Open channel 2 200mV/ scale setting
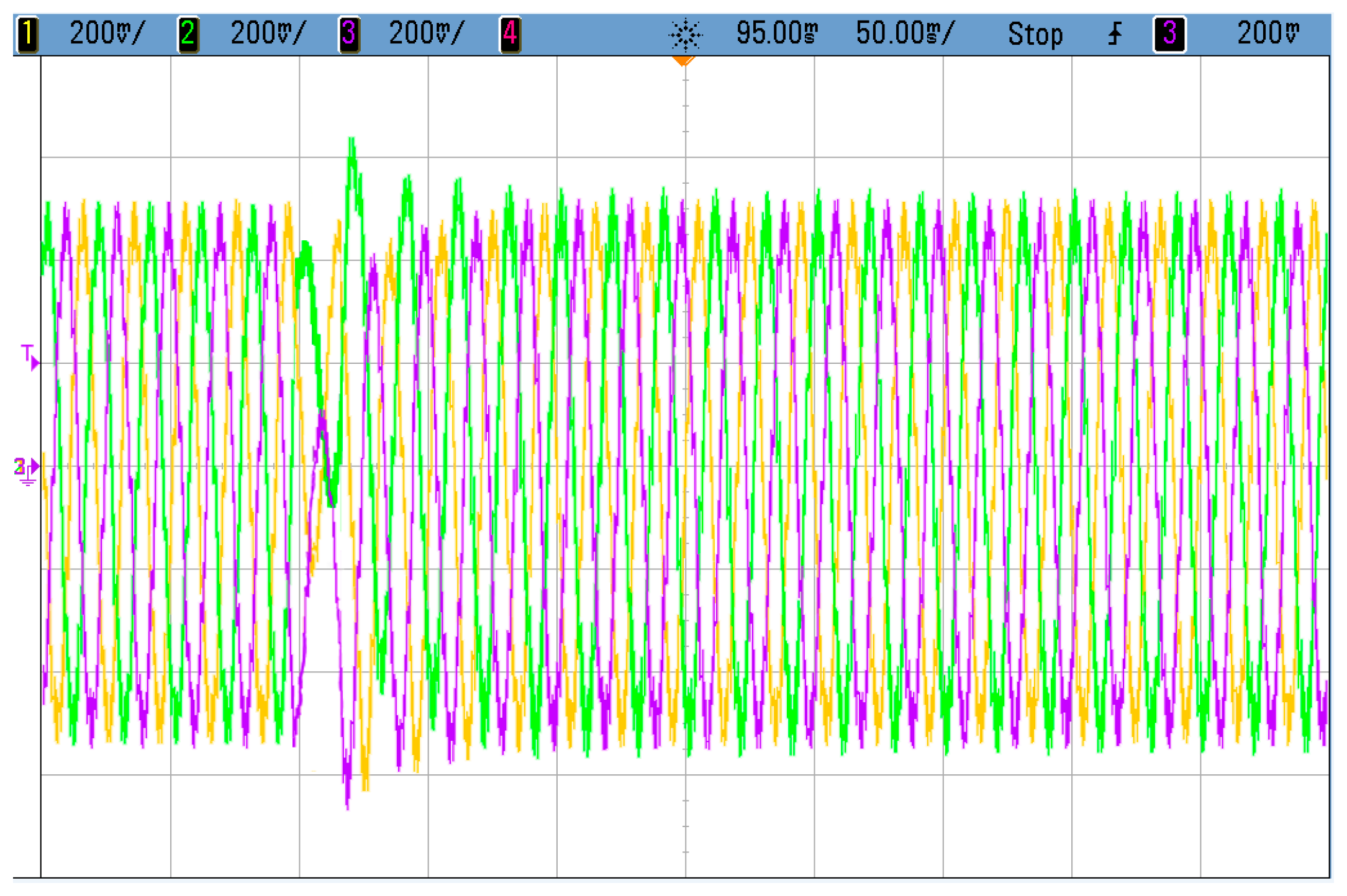 pyautogui.click(x=268, y=34)
